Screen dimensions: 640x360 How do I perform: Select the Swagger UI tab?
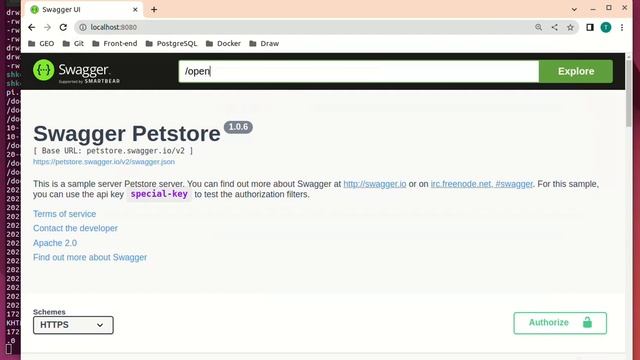coord(84,9)
